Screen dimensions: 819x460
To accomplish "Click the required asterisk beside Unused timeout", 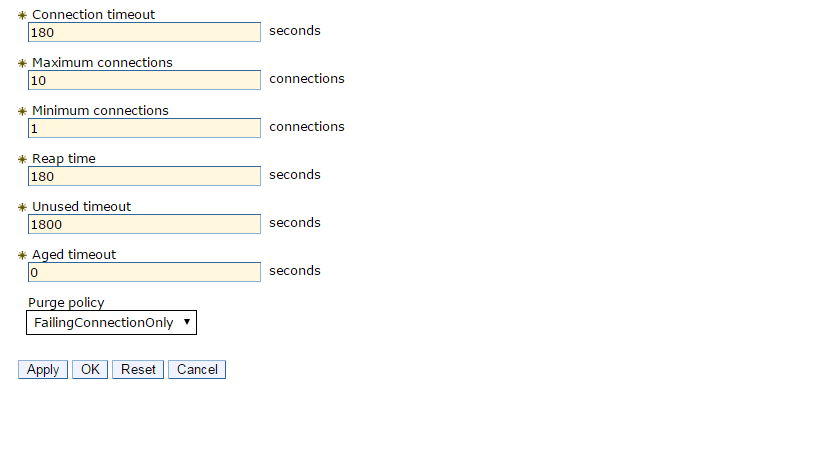I will [x=22, y=208].
